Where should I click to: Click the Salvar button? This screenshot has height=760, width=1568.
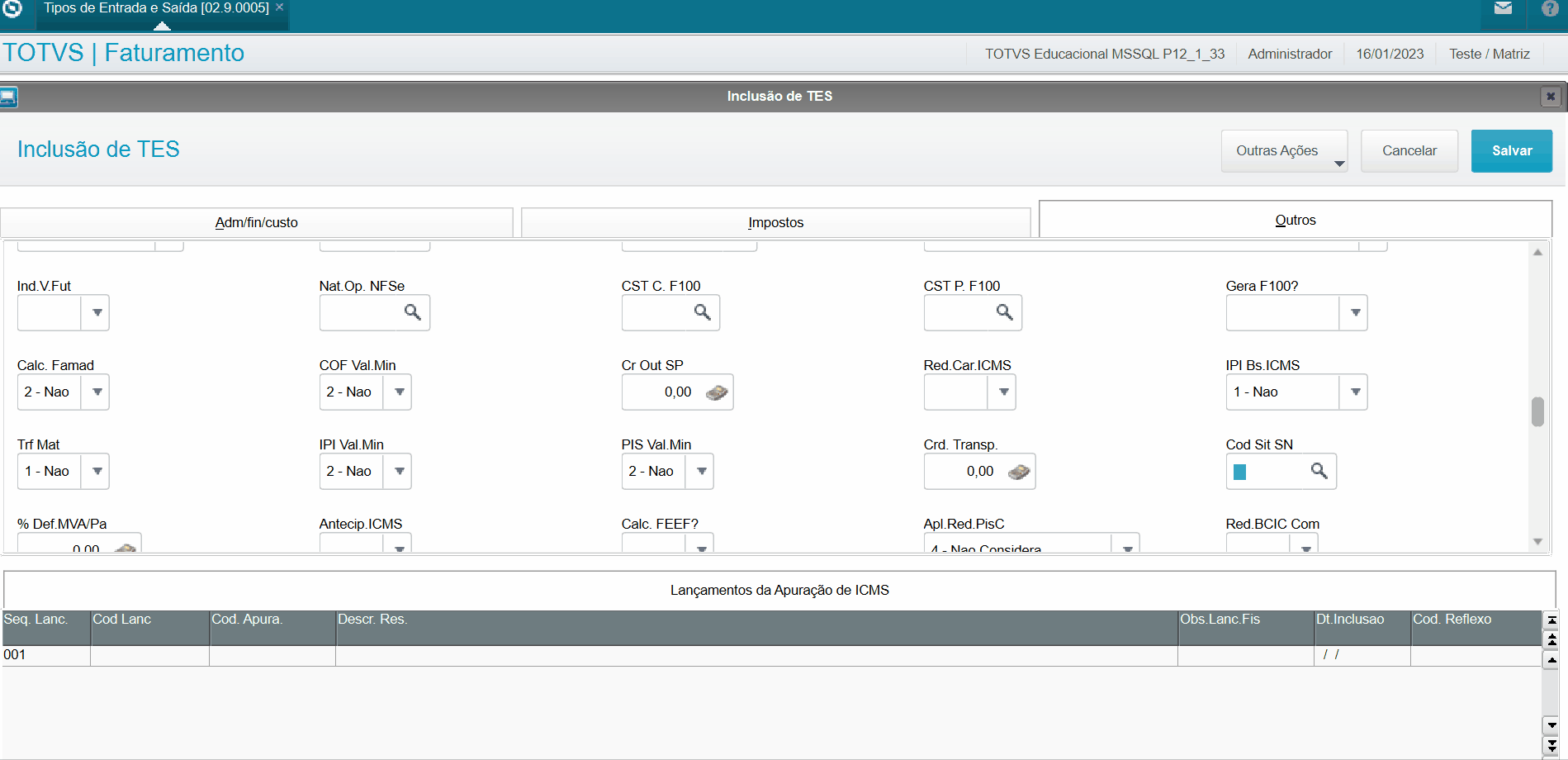coord(1512,151)
